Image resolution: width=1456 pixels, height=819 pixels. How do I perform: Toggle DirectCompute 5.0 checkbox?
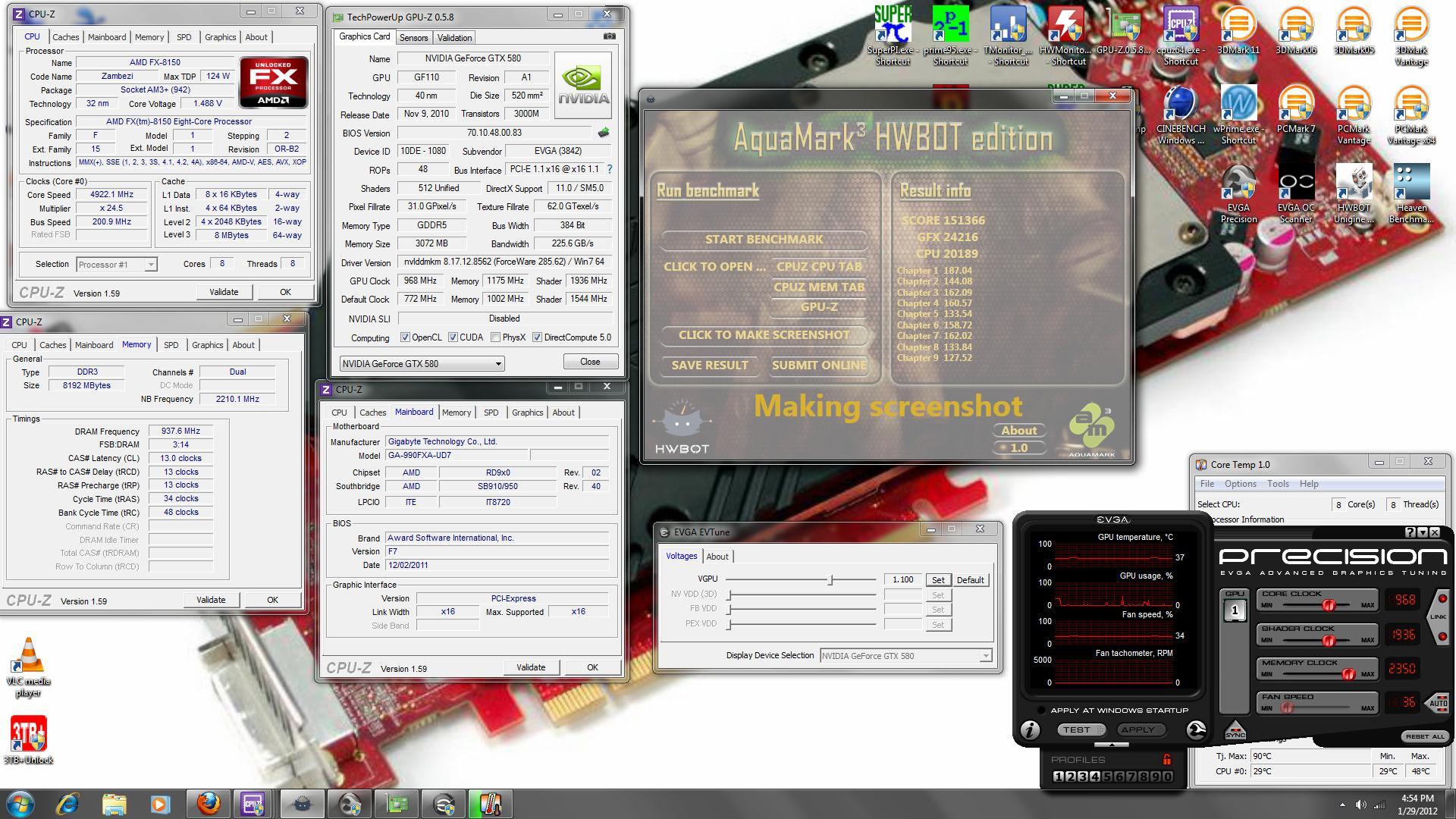(537, 337)
